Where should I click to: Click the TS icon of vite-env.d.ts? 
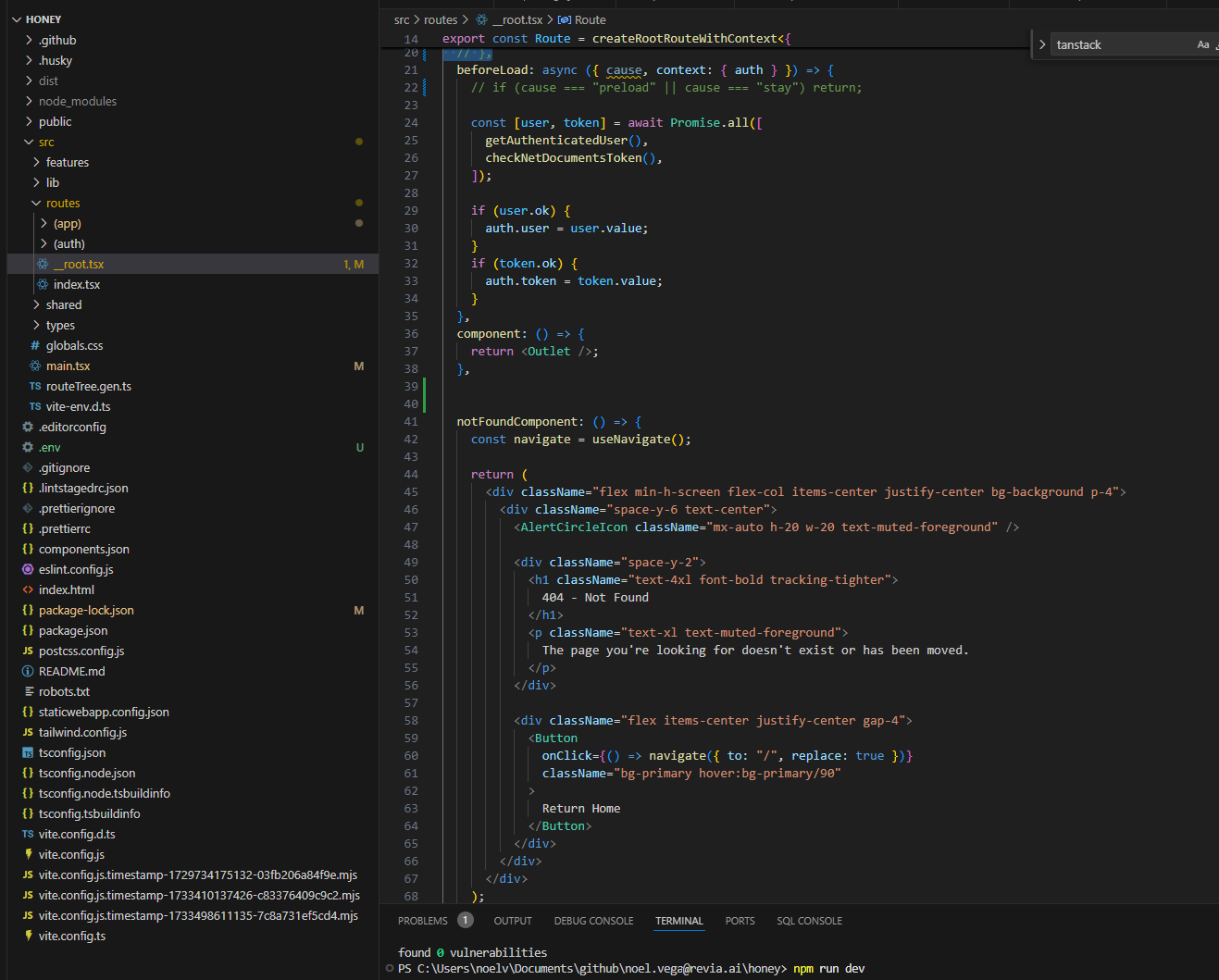coord(35,406)
